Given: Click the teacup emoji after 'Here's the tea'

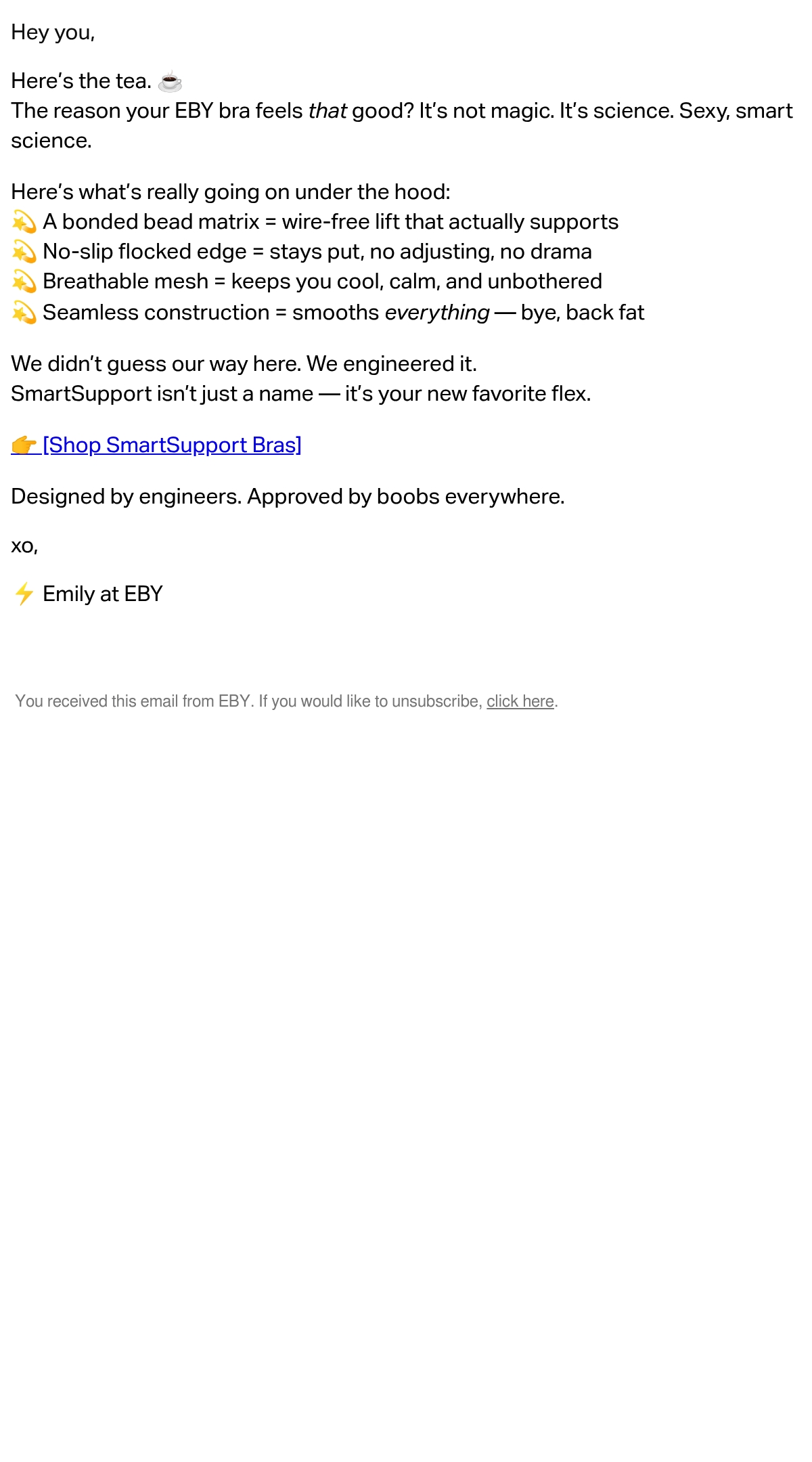Looking at the screenshot, I should tap(170, 81).
